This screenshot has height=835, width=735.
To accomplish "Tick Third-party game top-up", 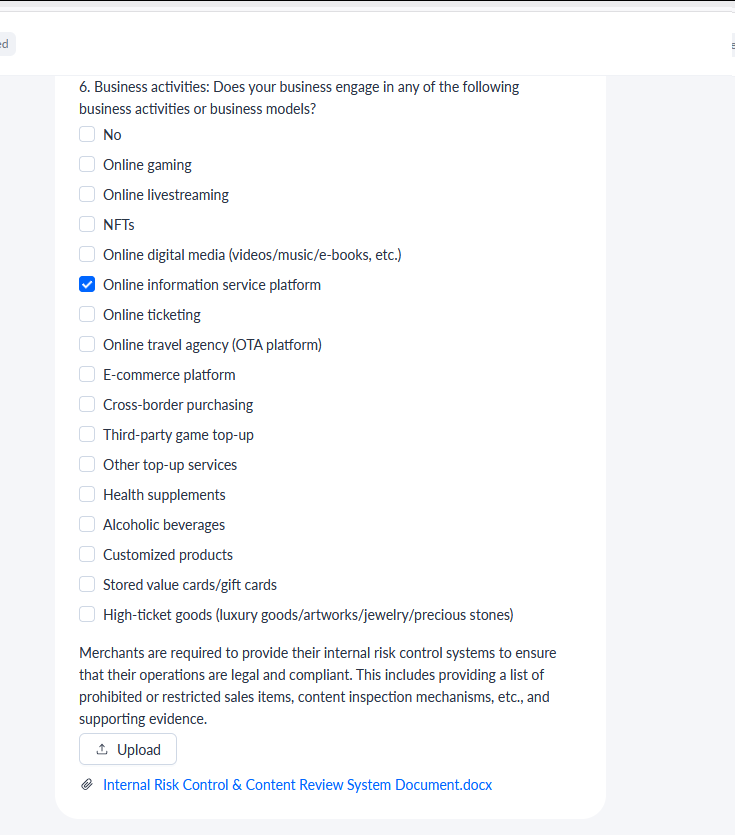I will pos(87,434).
